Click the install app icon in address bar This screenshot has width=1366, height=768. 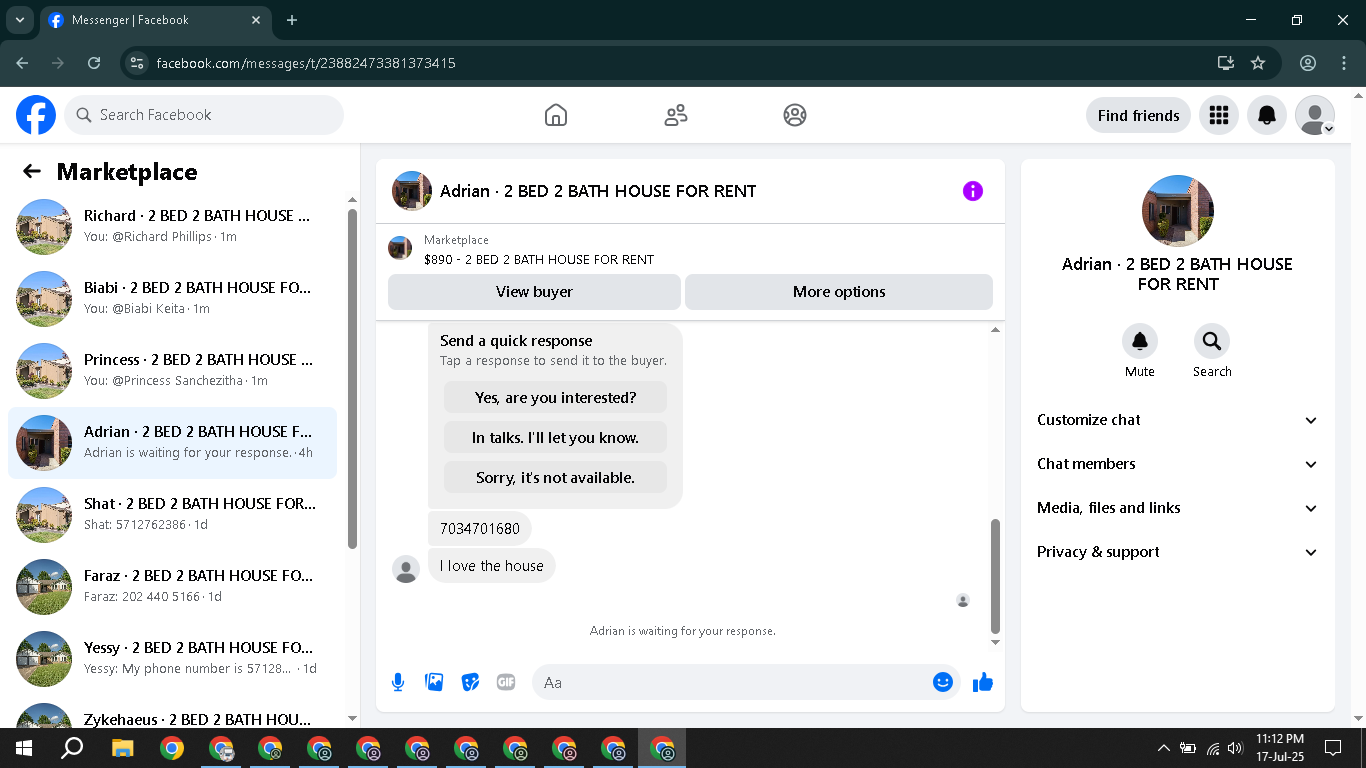tap(1226, 63)
